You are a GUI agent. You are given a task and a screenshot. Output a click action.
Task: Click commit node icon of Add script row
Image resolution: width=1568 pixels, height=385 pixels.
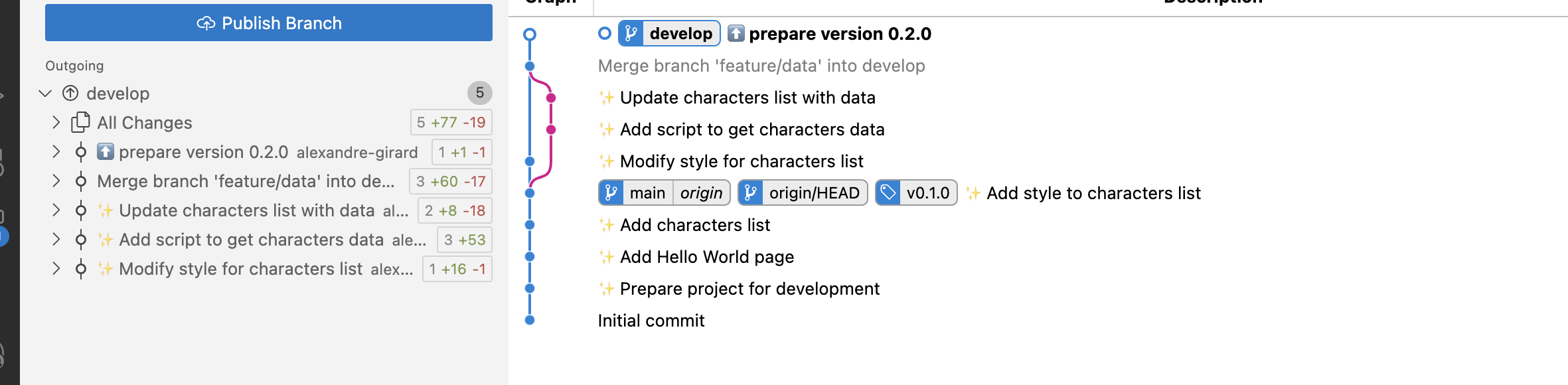[81, 240]
